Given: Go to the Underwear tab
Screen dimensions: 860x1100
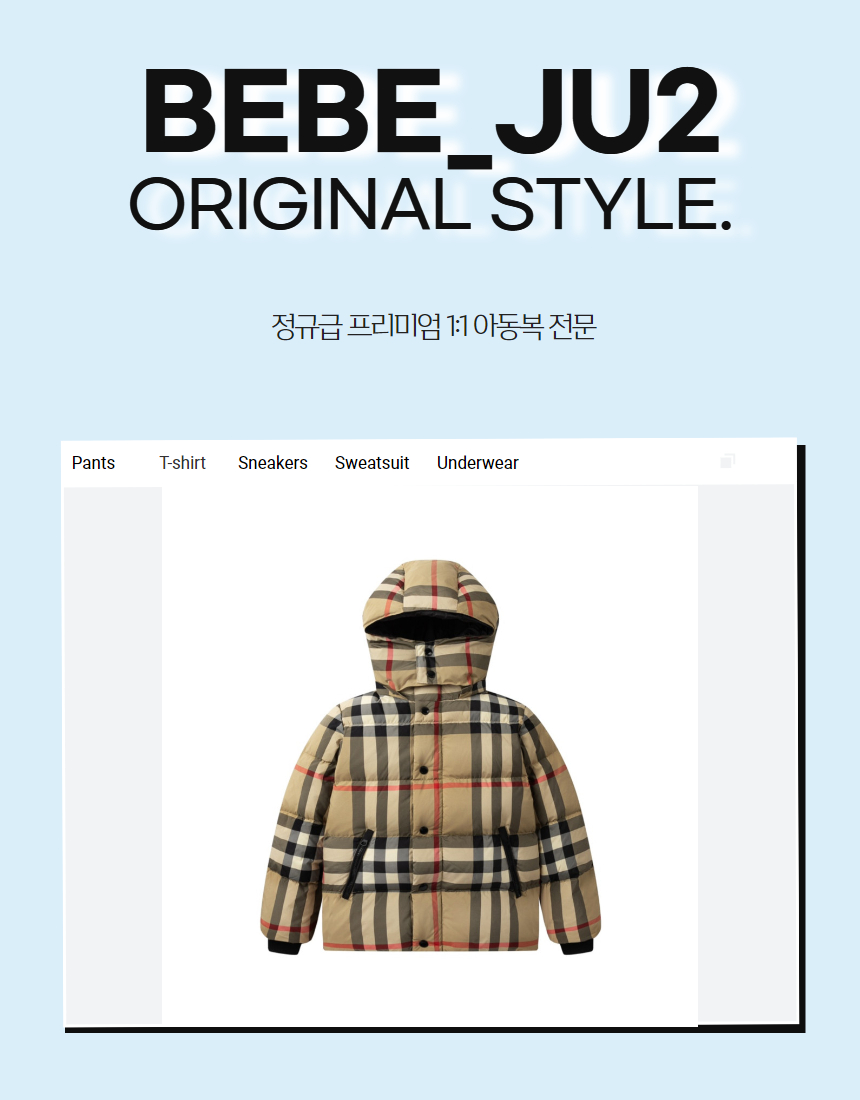Looking at the screenshot, I should pos(478,463).
